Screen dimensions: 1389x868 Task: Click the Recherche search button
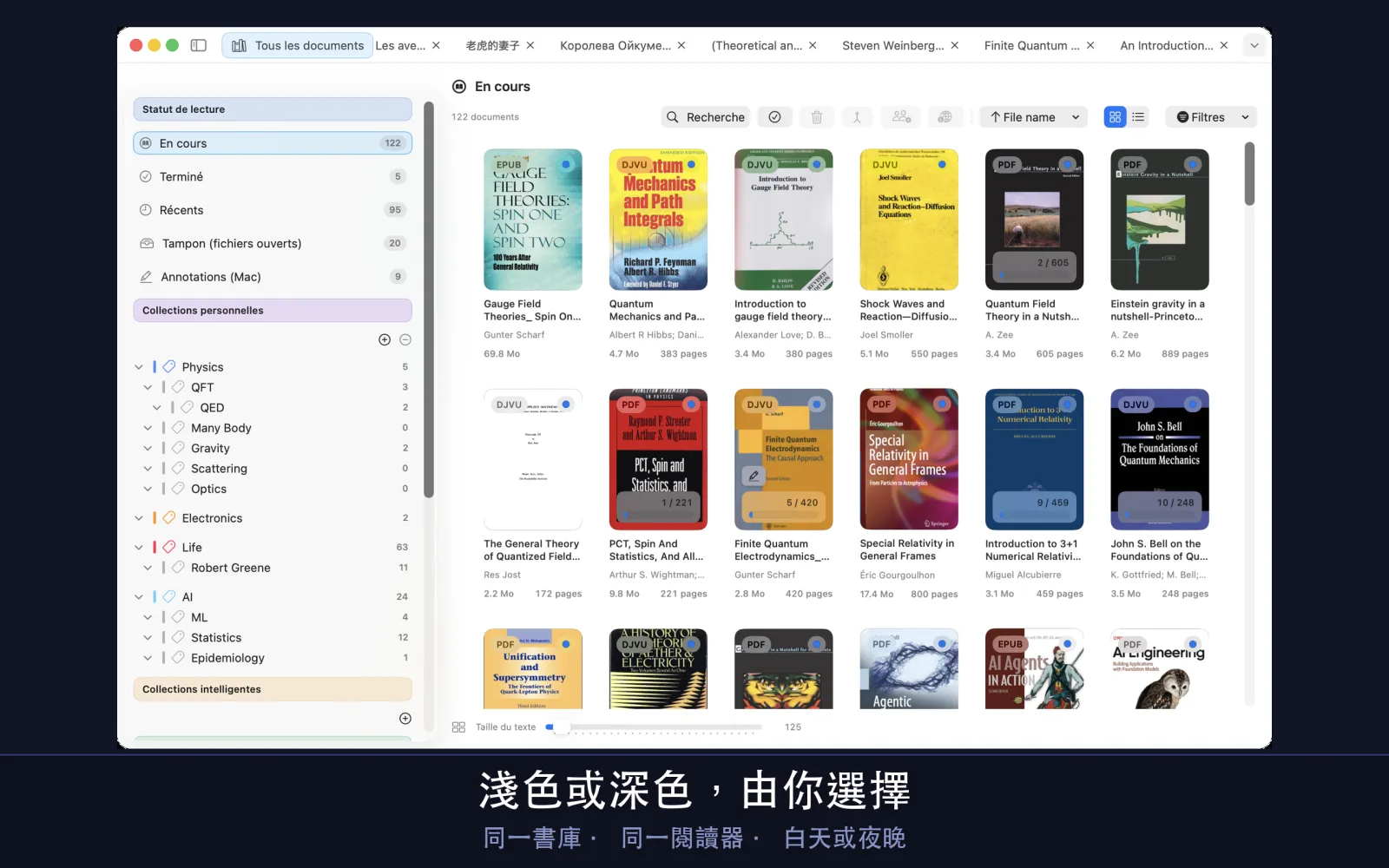[705, 117]
